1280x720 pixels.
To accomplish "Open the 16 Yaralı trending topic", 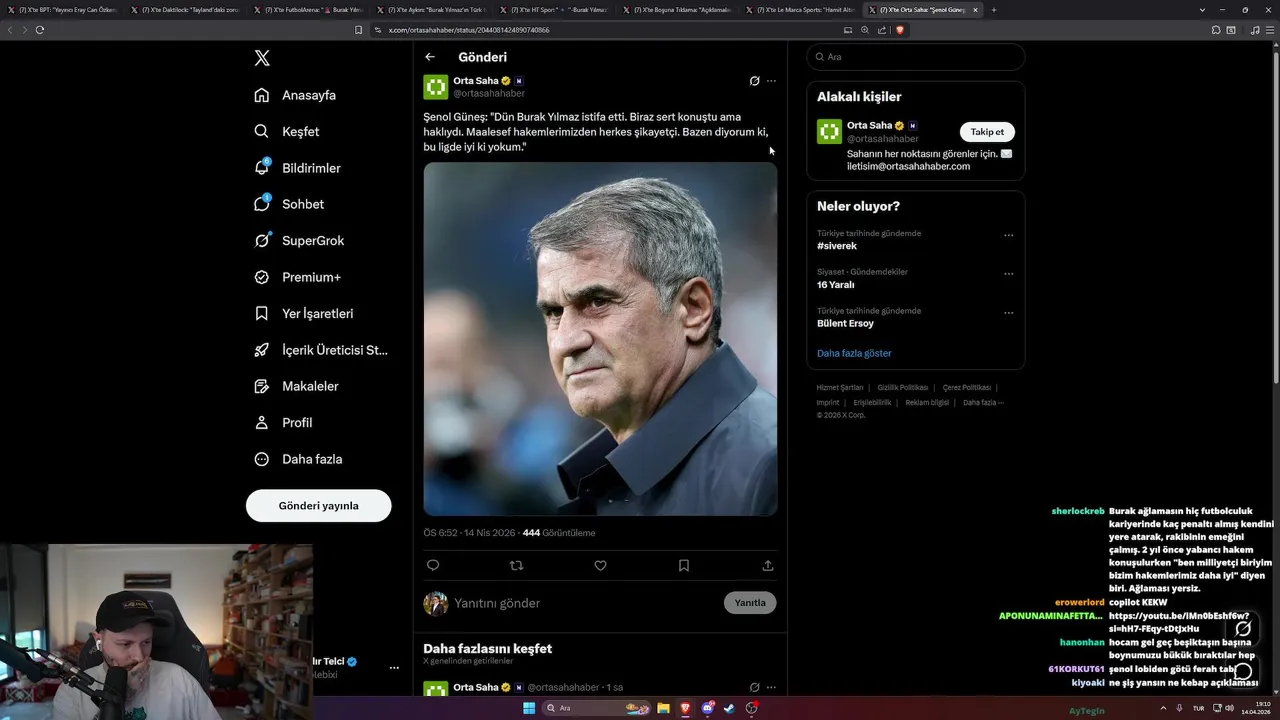I will point(836,285).
